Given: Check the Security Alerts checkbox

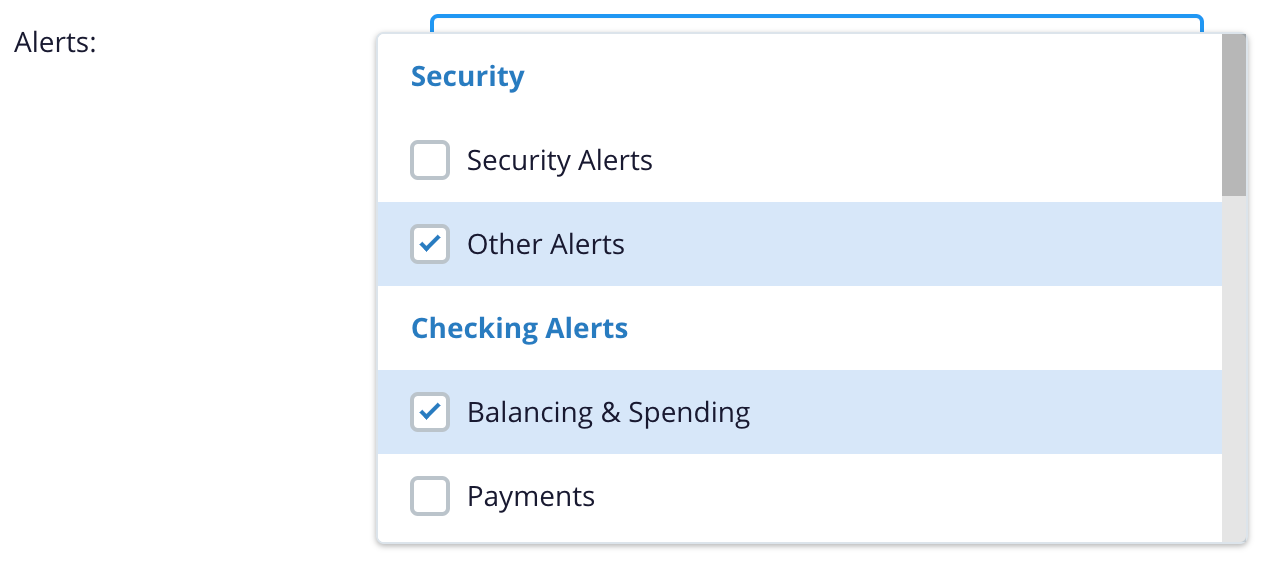Looking at the screenshot, I should click(x=430, y=160).
